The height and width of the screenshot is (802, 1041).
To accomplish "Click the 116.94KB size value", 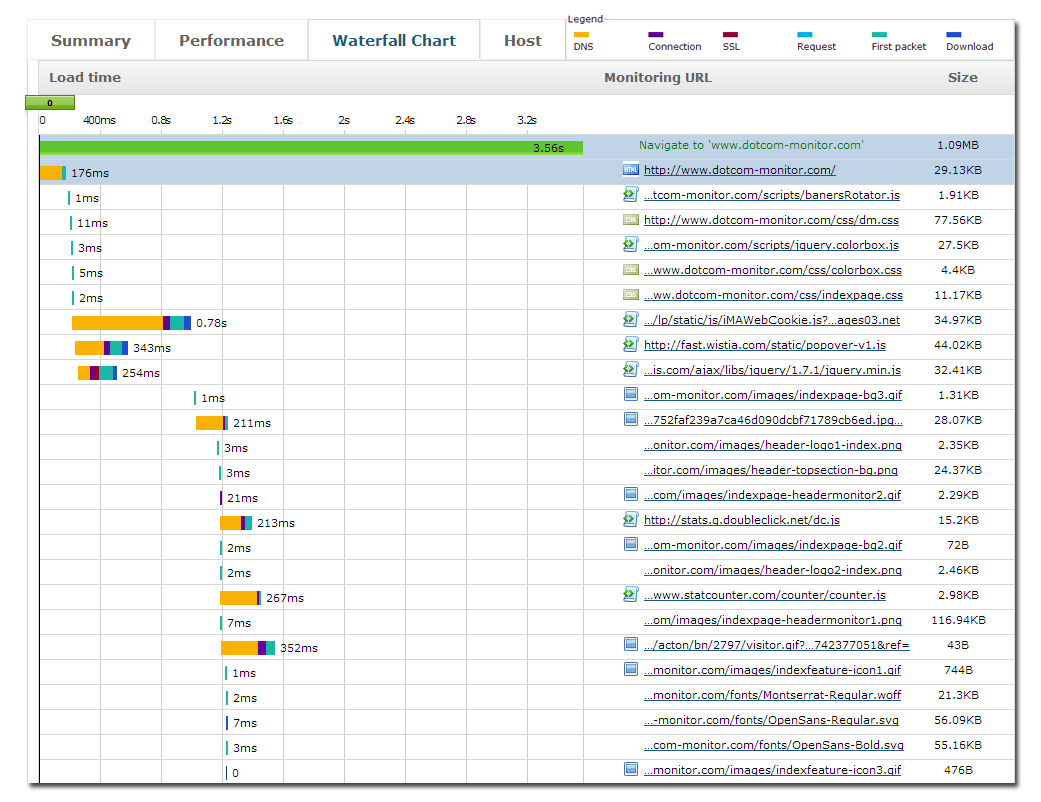I will coord(959,620).
